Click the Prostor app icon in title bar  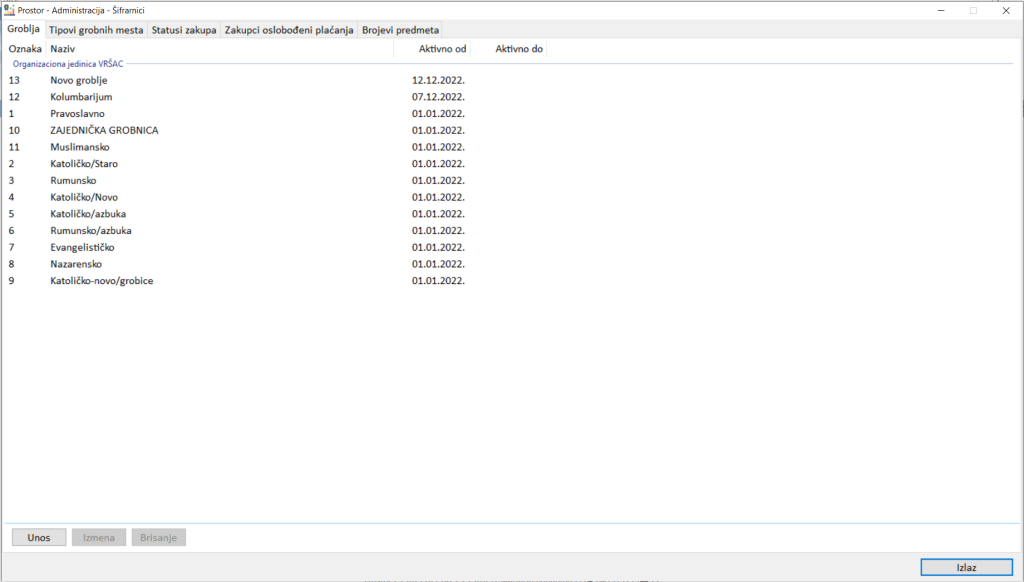(10, 10)
